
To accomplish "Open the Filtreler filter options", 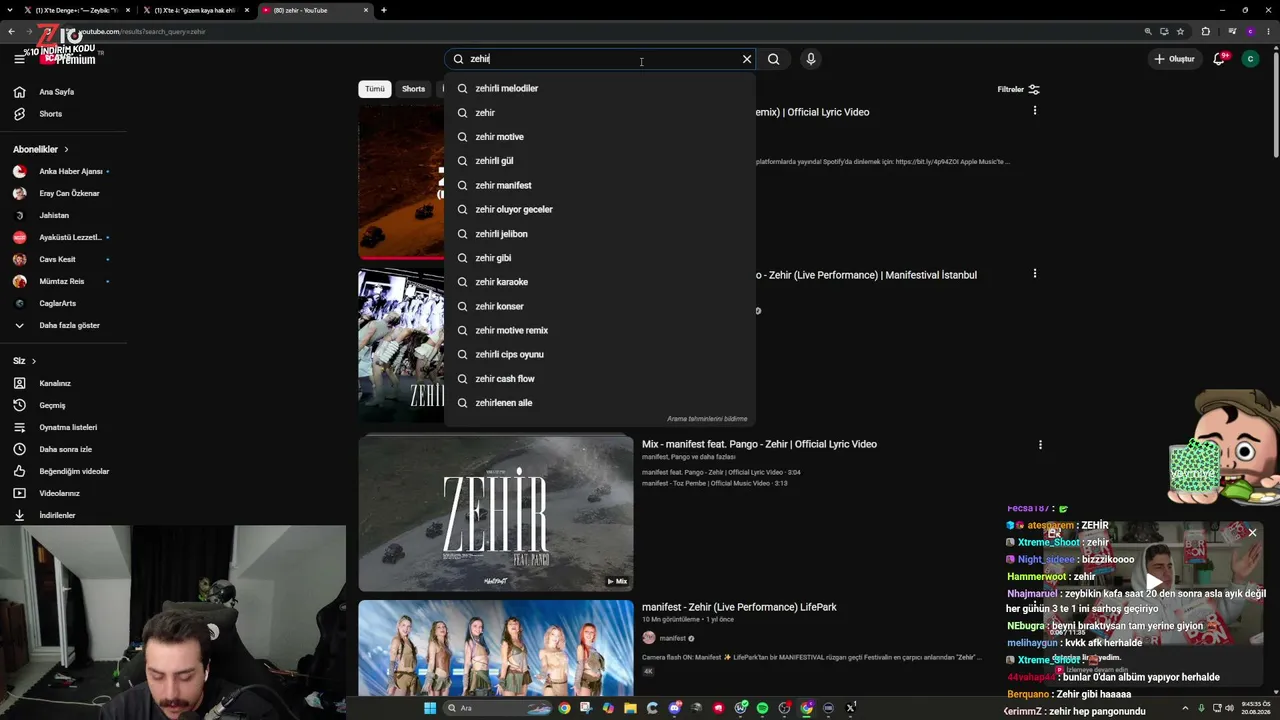I will coord(1018,89).
